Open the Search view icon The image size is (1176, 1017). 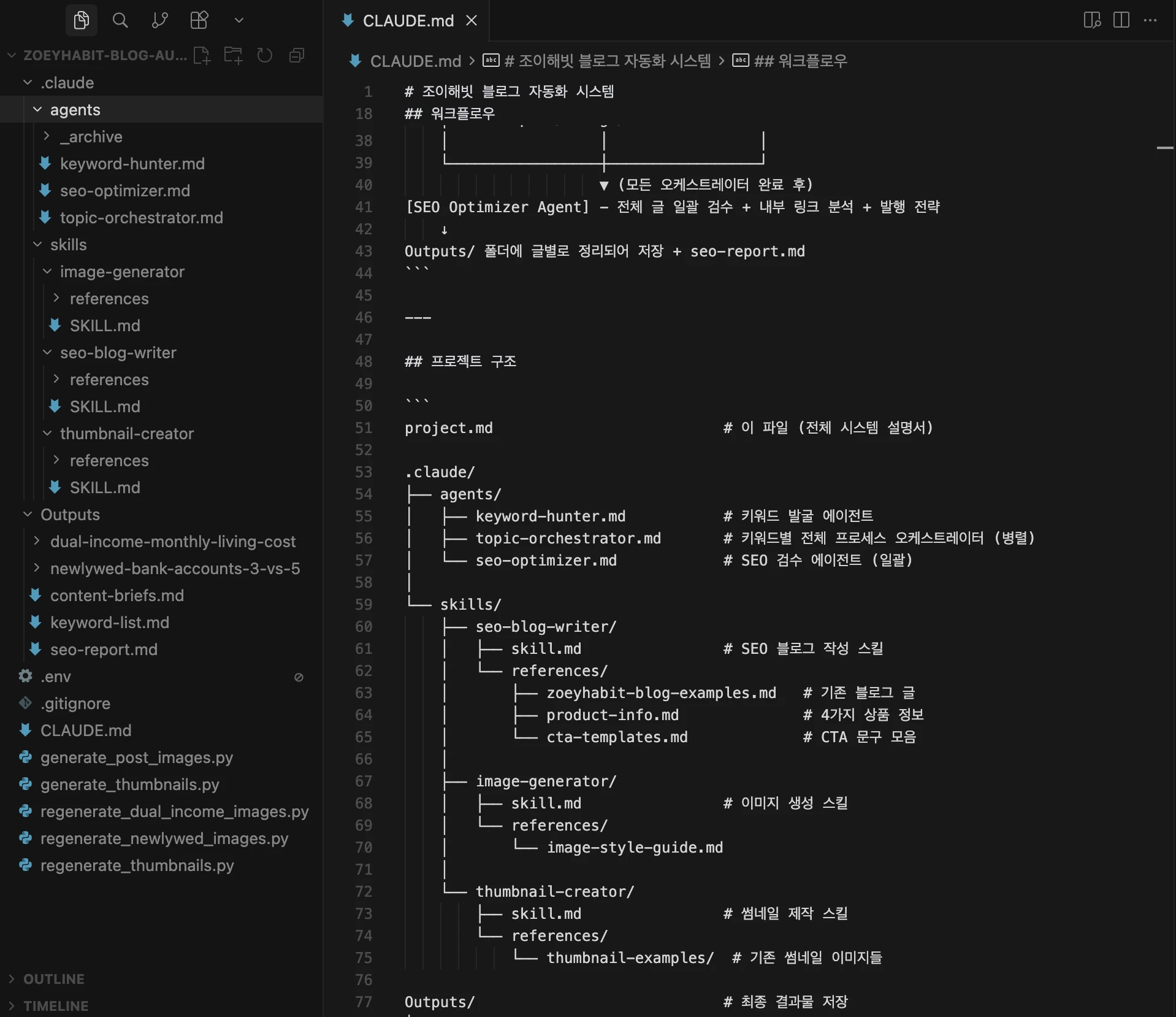[120, 20]
